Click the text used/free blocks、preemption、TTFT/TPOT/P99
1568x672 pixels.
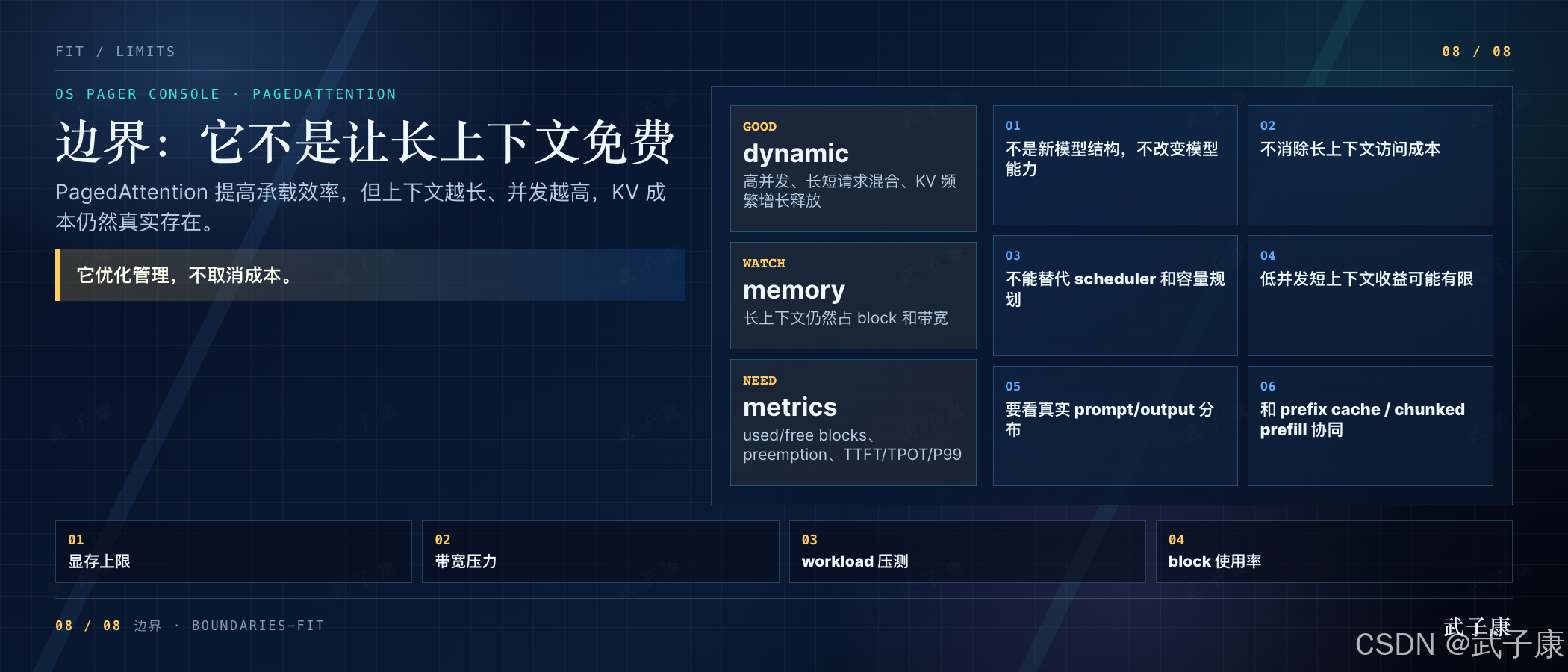[x=852, y=445]
